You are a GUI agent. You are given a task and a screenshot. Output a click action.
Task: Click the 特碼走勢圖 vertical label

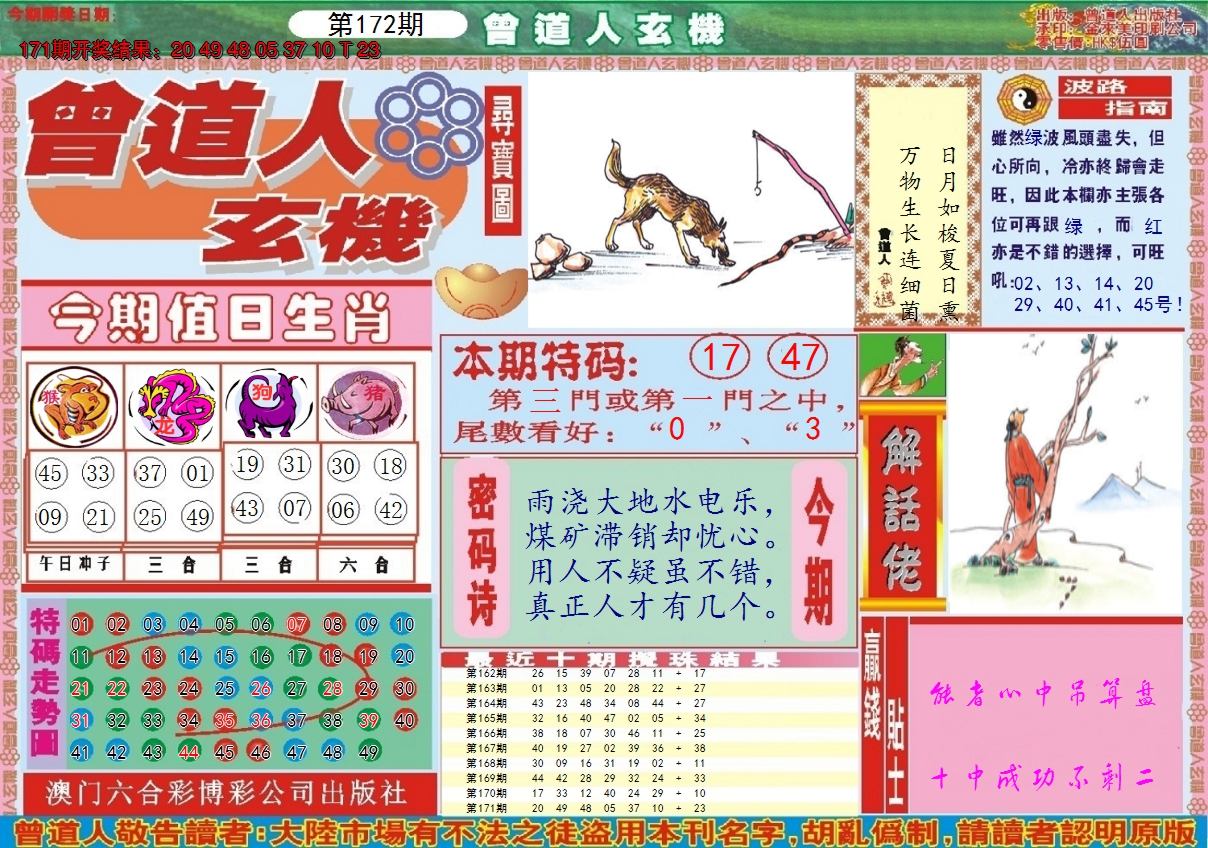tap(45, 683)
